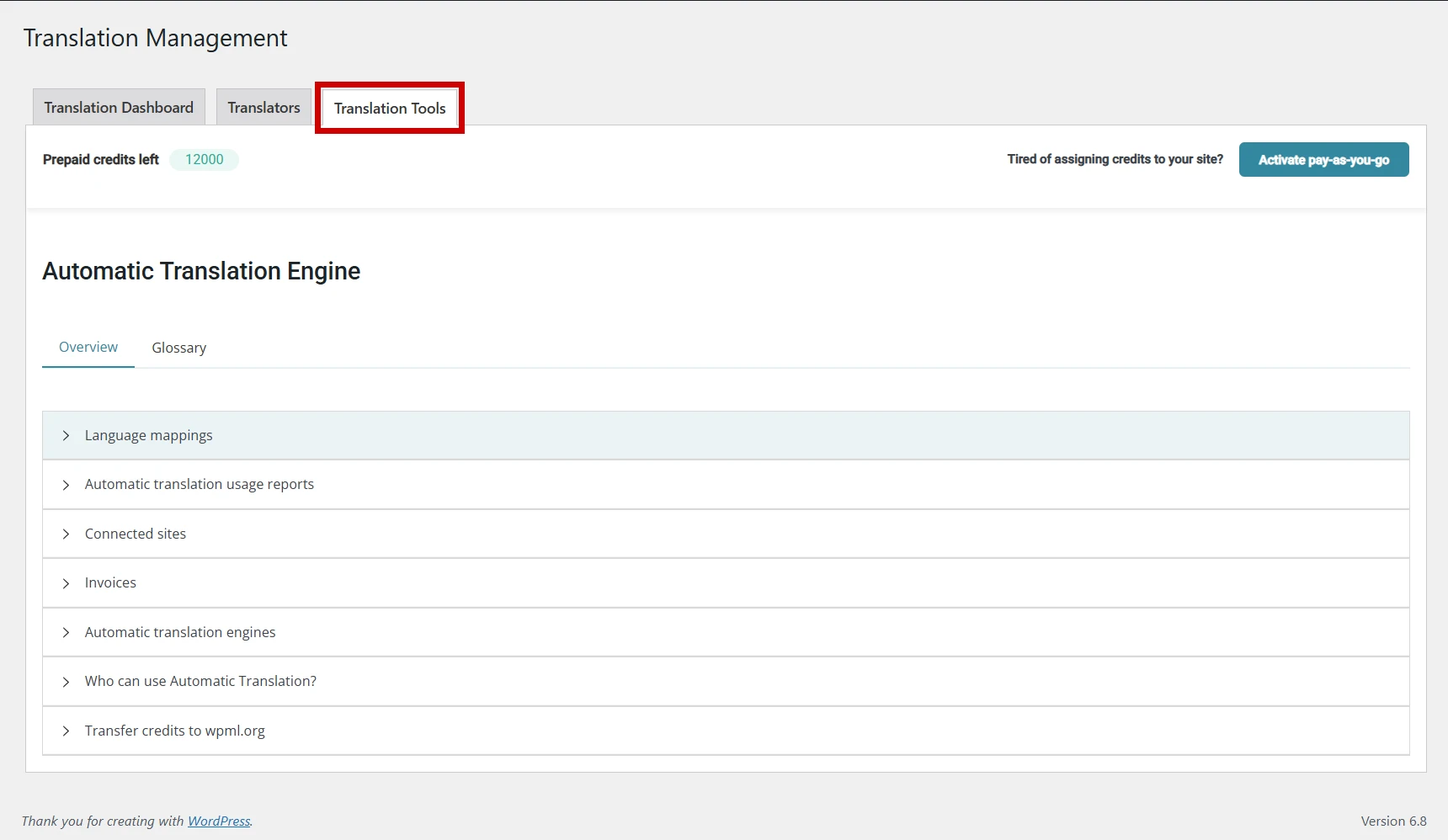Select the Overview sub-tab
Screen dimensions: 1448x840
pos(88,347)
